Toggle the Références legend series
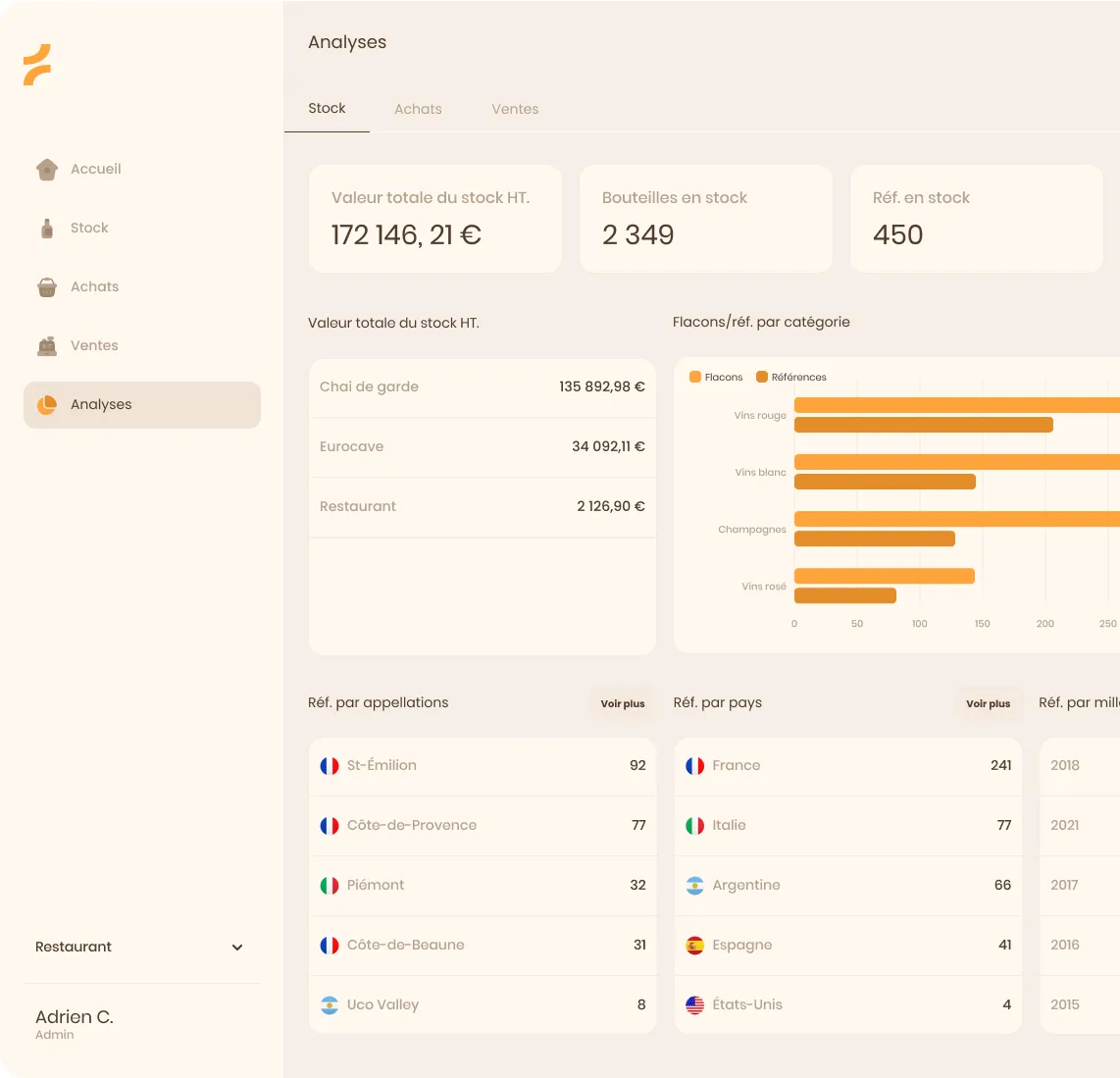The width and height of the screenshot is (1120, 1078). 791,378
